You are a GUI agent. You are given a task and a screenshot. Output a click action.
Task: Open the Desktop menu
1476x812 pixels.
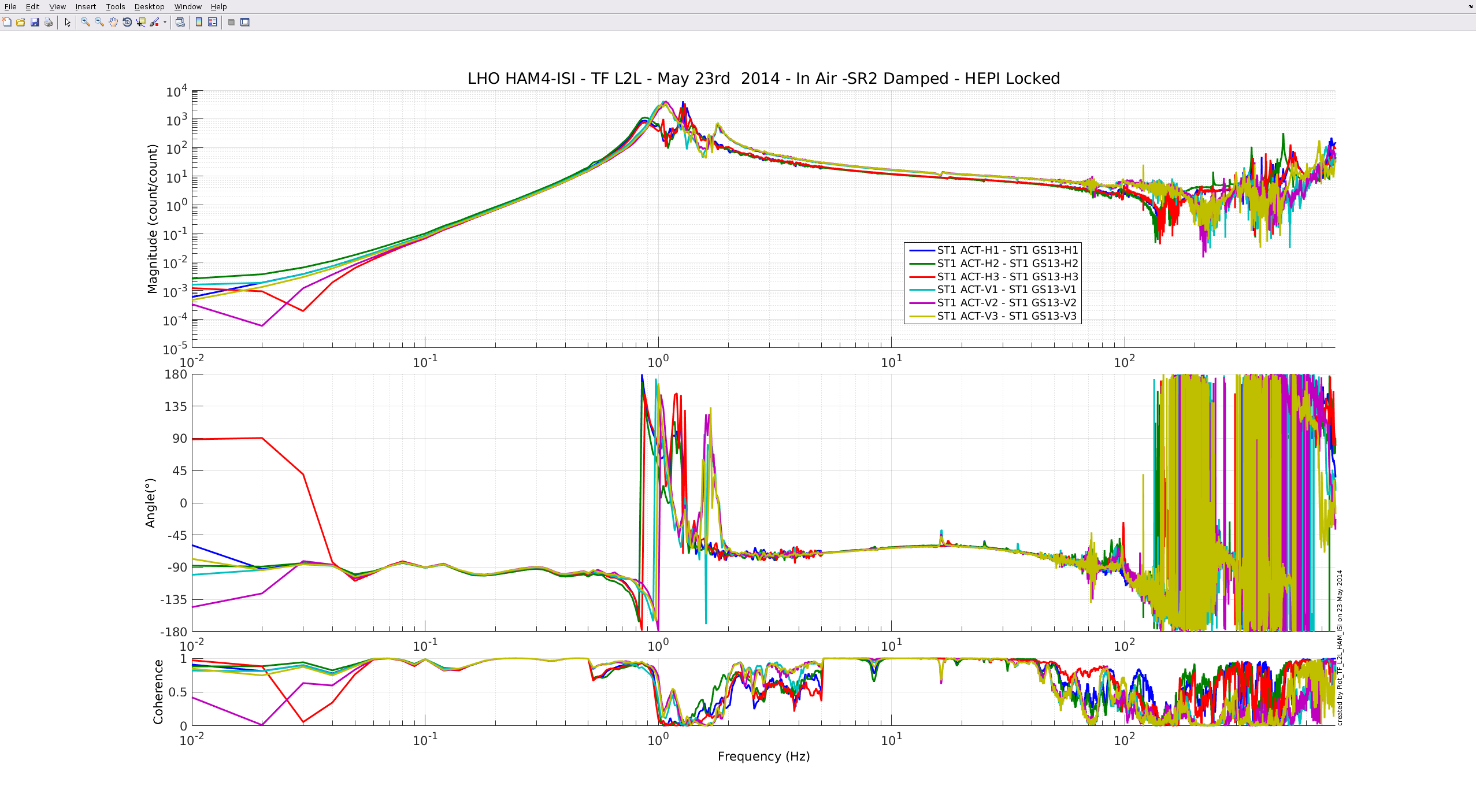(x=149, y=6)
